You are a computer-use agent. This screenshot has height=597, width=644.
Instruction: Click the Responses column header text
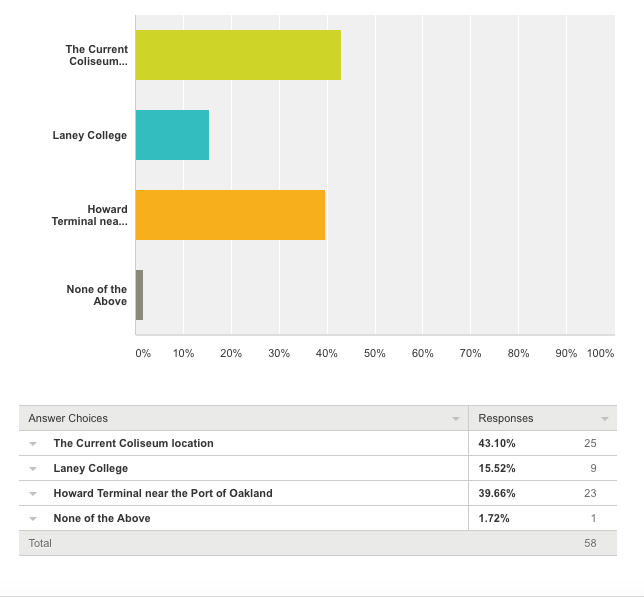click(x=506, y=418)
